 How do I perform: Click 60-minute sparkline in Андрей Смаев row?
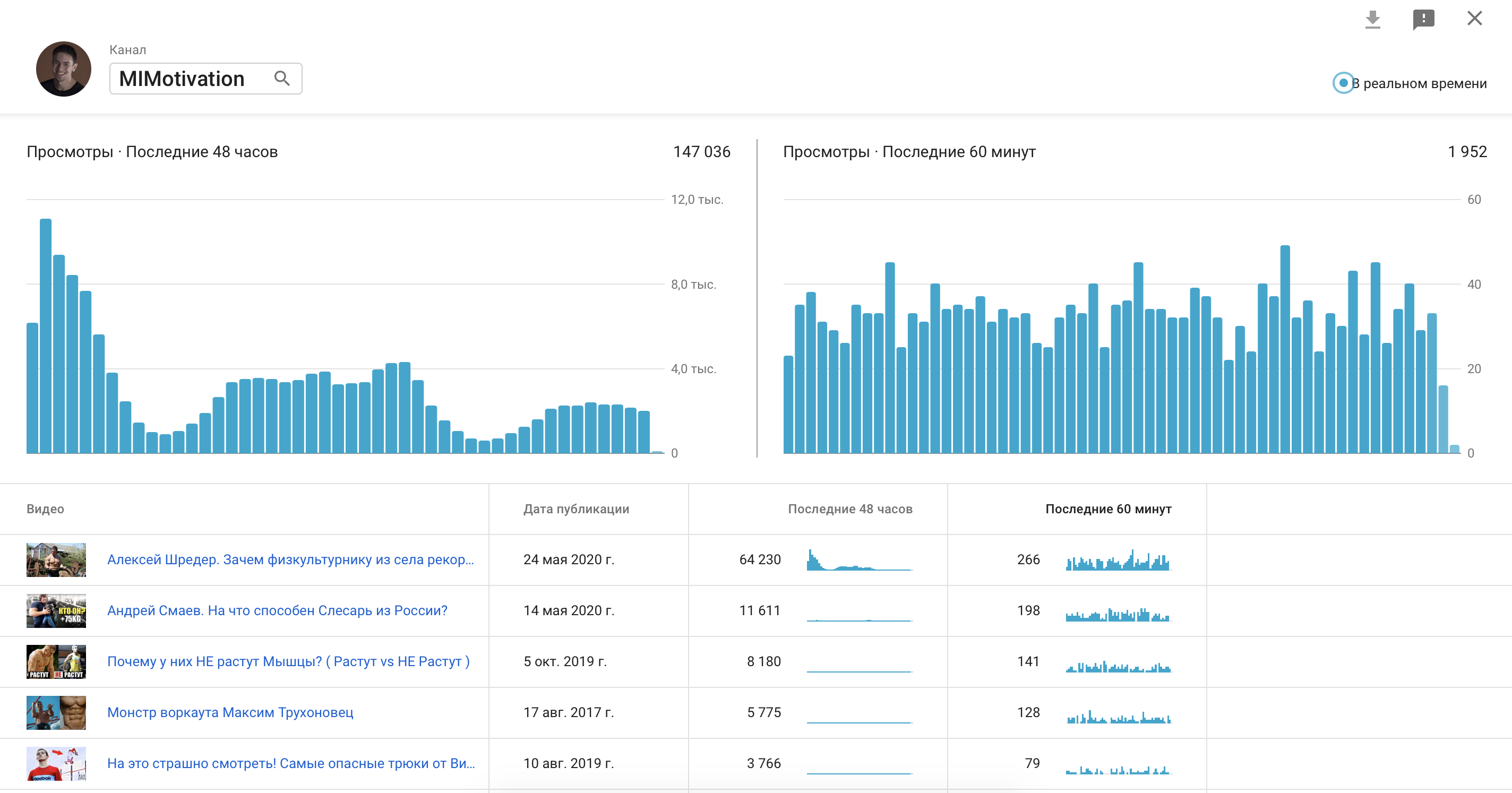click(x=1118, y=614)
